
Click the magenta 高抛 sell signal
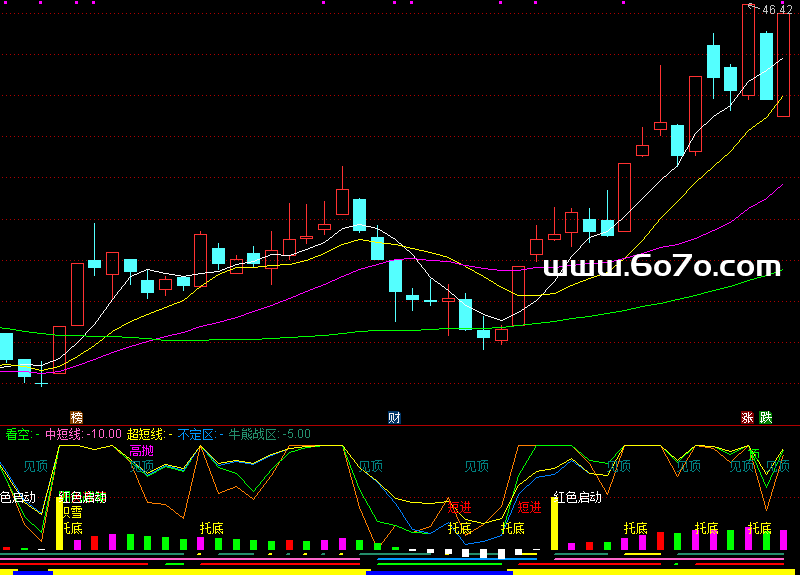coord(142,451)
